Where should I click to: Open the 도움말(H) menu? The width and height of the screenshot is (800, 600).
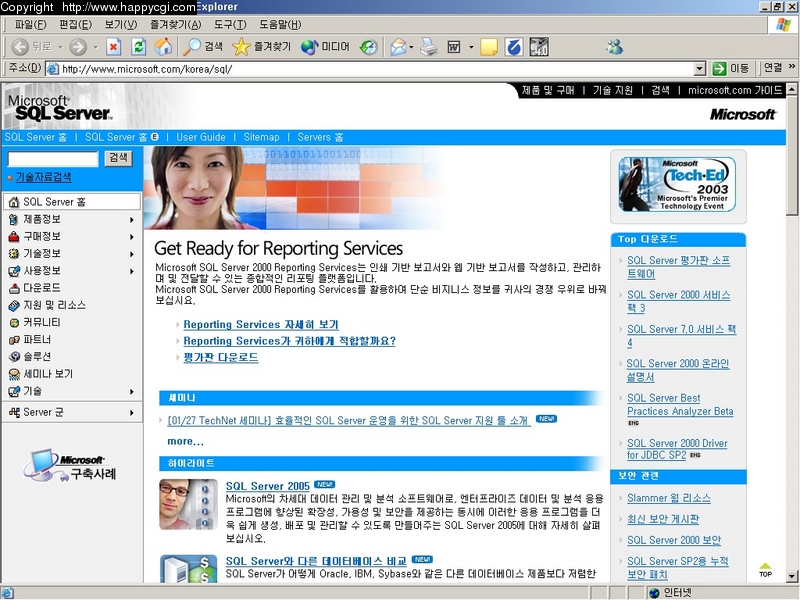[280, 24]
